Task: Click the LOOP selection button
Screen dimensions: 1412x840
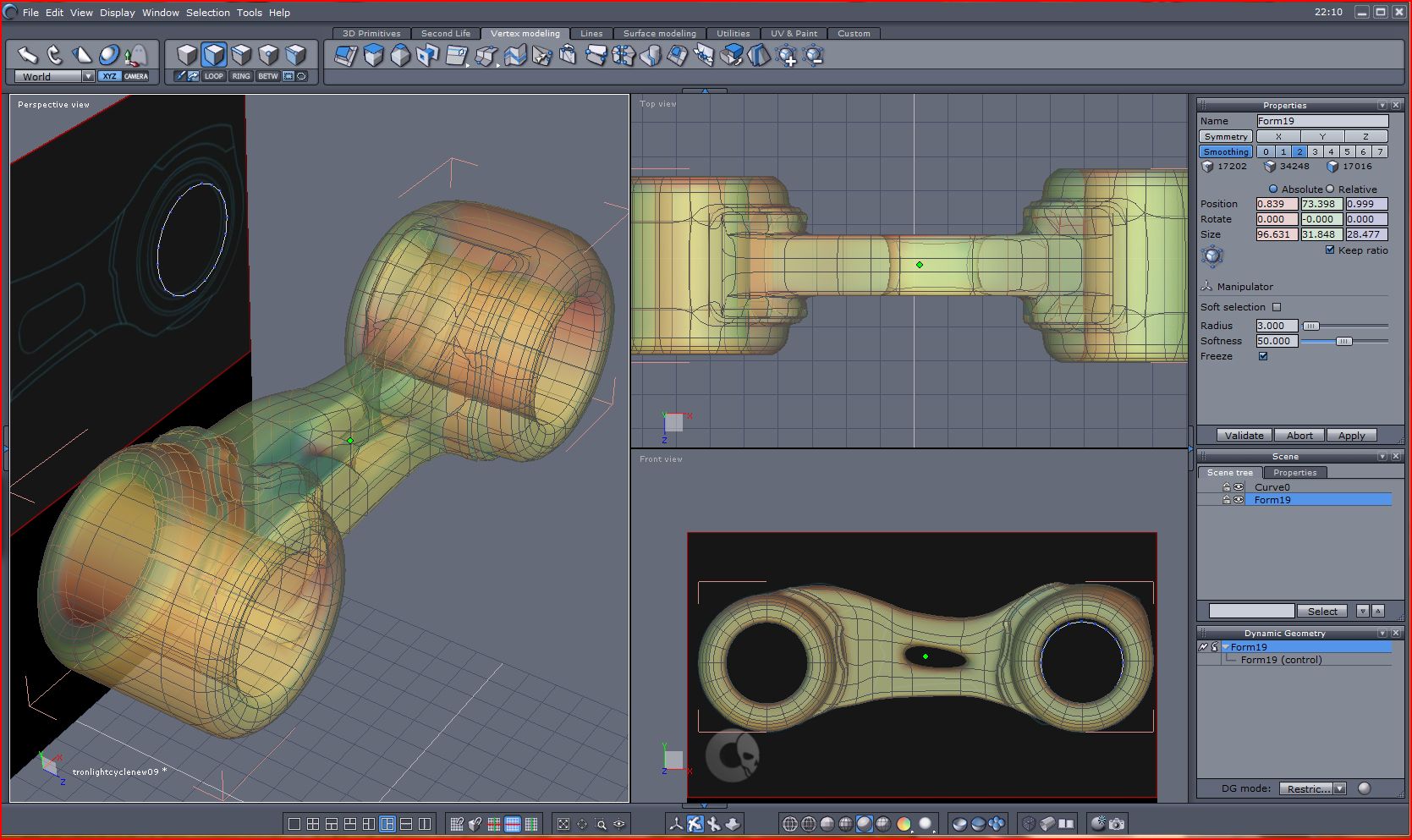Action: 214,76
